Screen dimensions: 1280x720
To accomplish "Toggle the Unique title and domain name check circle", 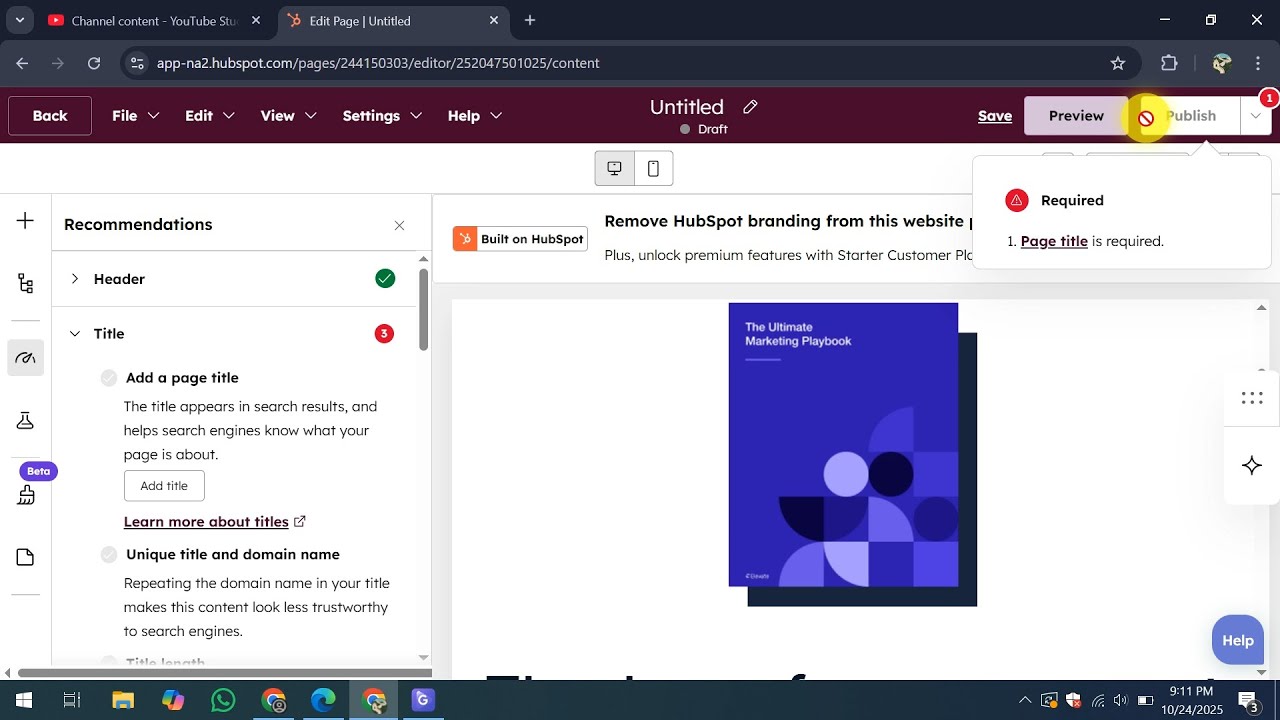I will [x=109, y=555].
